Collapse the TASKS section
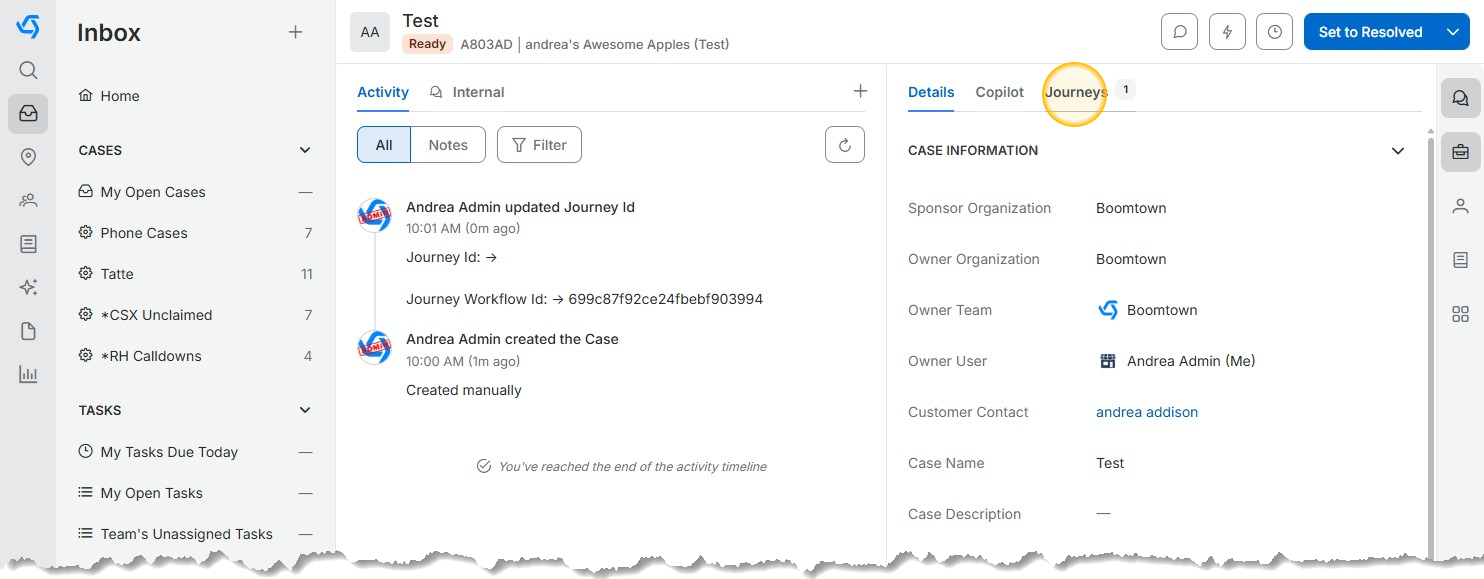The image size is (1484, 579). pos(305,410)
